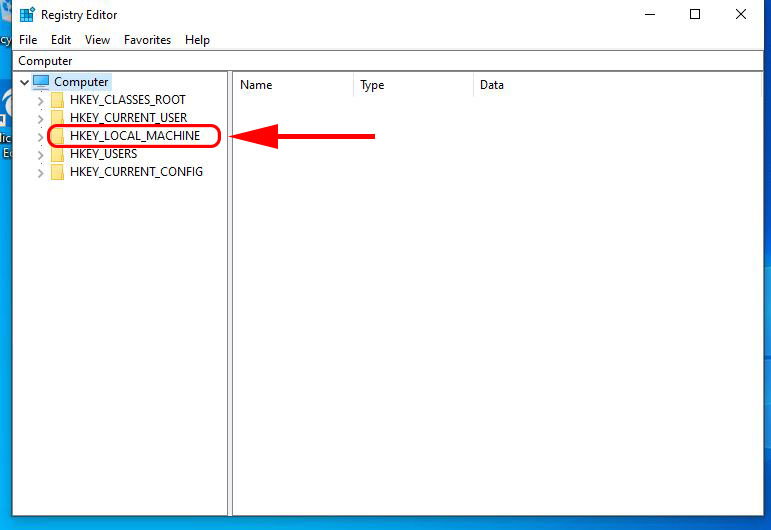
Task: Open the View menu
Action: pyautogui.click(x=97, y=40)
